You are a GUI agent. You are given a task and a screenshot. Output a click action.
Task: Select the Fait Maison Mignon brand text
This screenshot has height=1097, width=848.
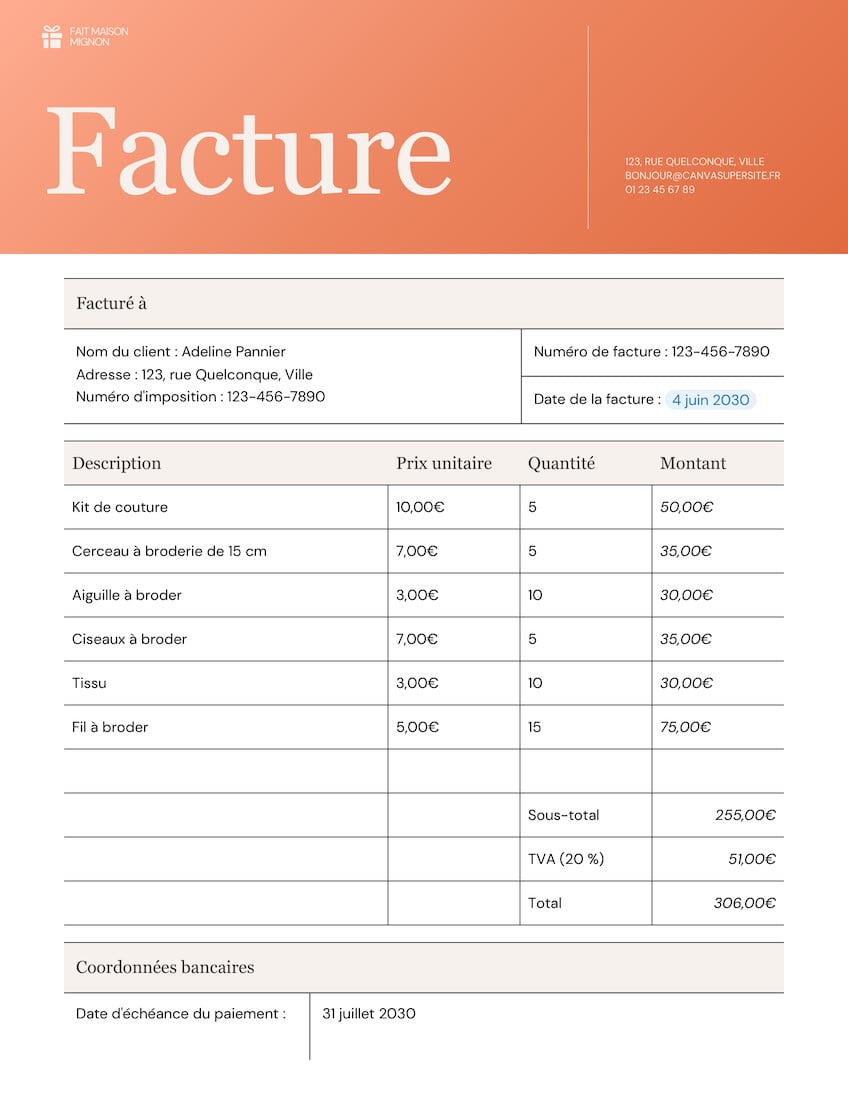click(99, 37)
